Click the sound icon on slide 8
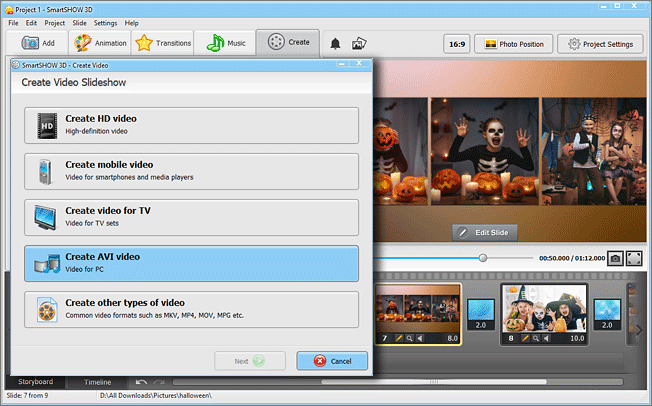This screenshot has width=652, height=406. (547, 338)
